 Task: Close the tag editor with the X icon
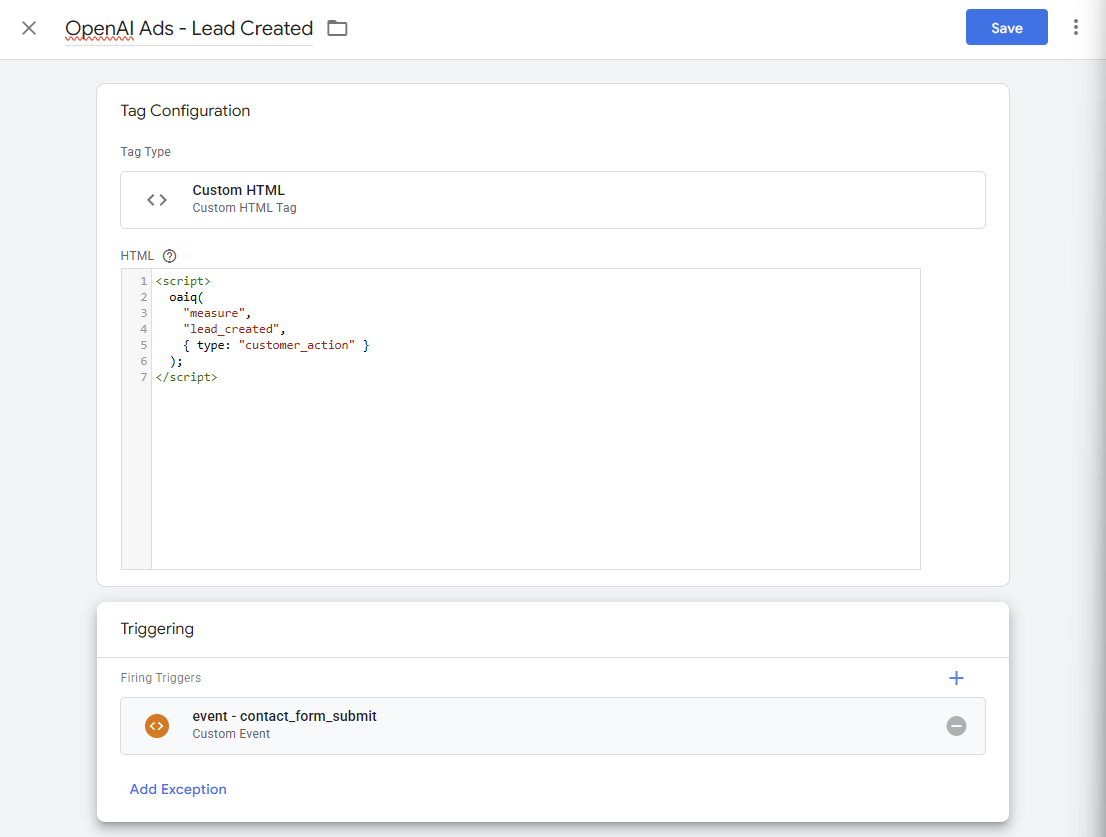click(x=29, y=28)
